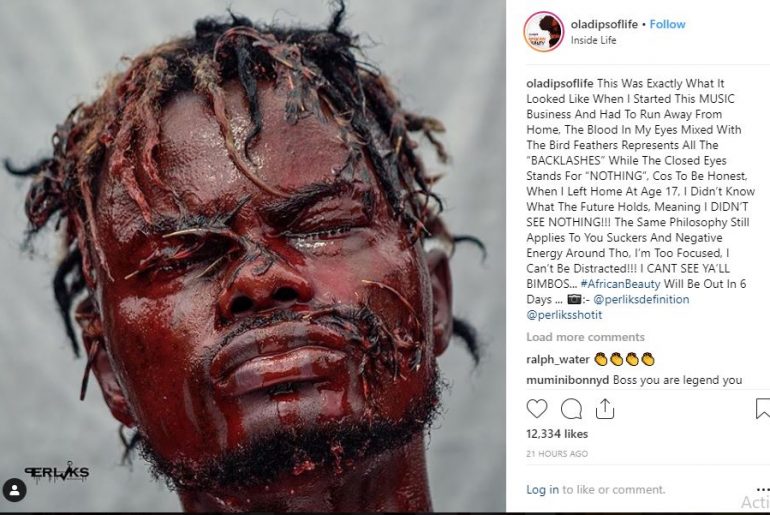This screenshot has height=515, width=770.
Task: Open commenter muminibonnyd's profile
Action: (x=568, y=380)
